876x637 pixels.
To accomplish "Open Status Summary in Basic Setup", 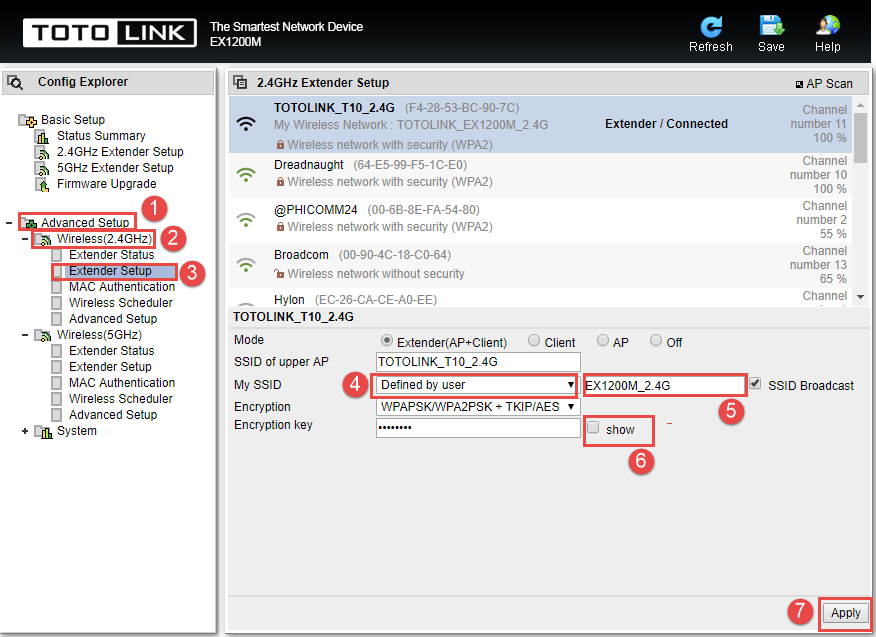I will point(101,136).
